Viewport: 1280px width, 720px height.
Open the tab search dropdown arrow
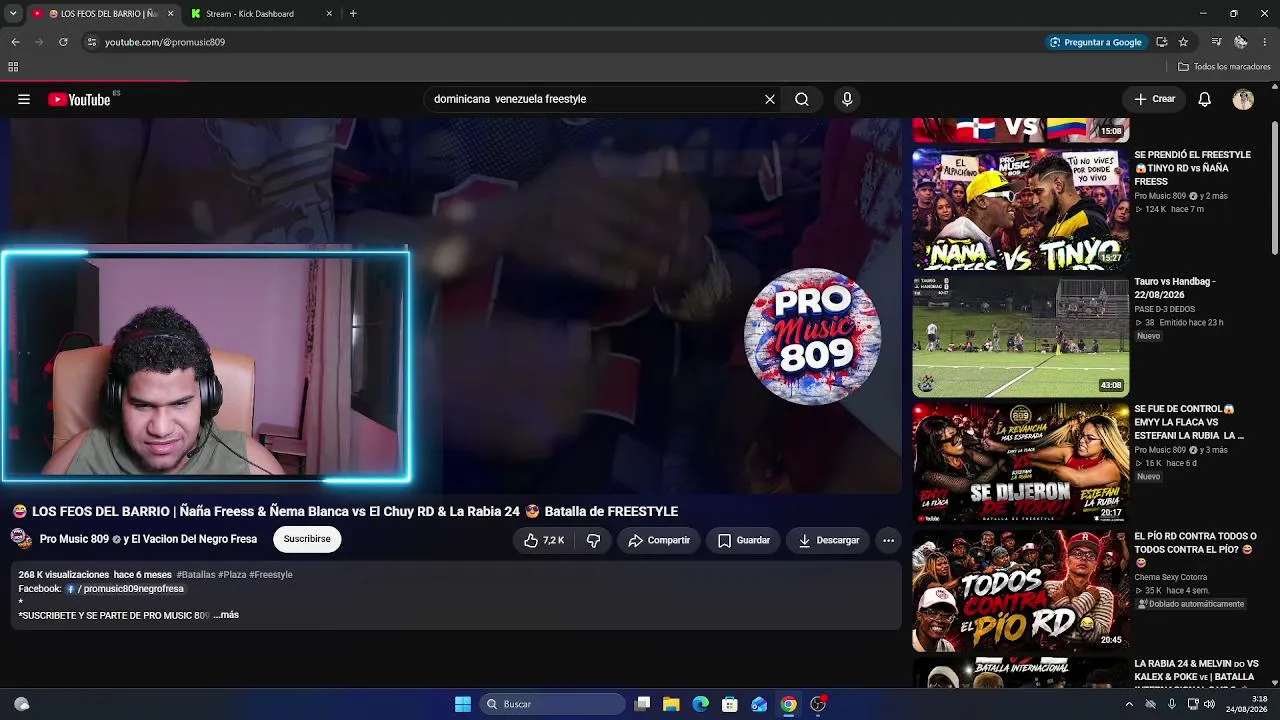tap(13, 14)
